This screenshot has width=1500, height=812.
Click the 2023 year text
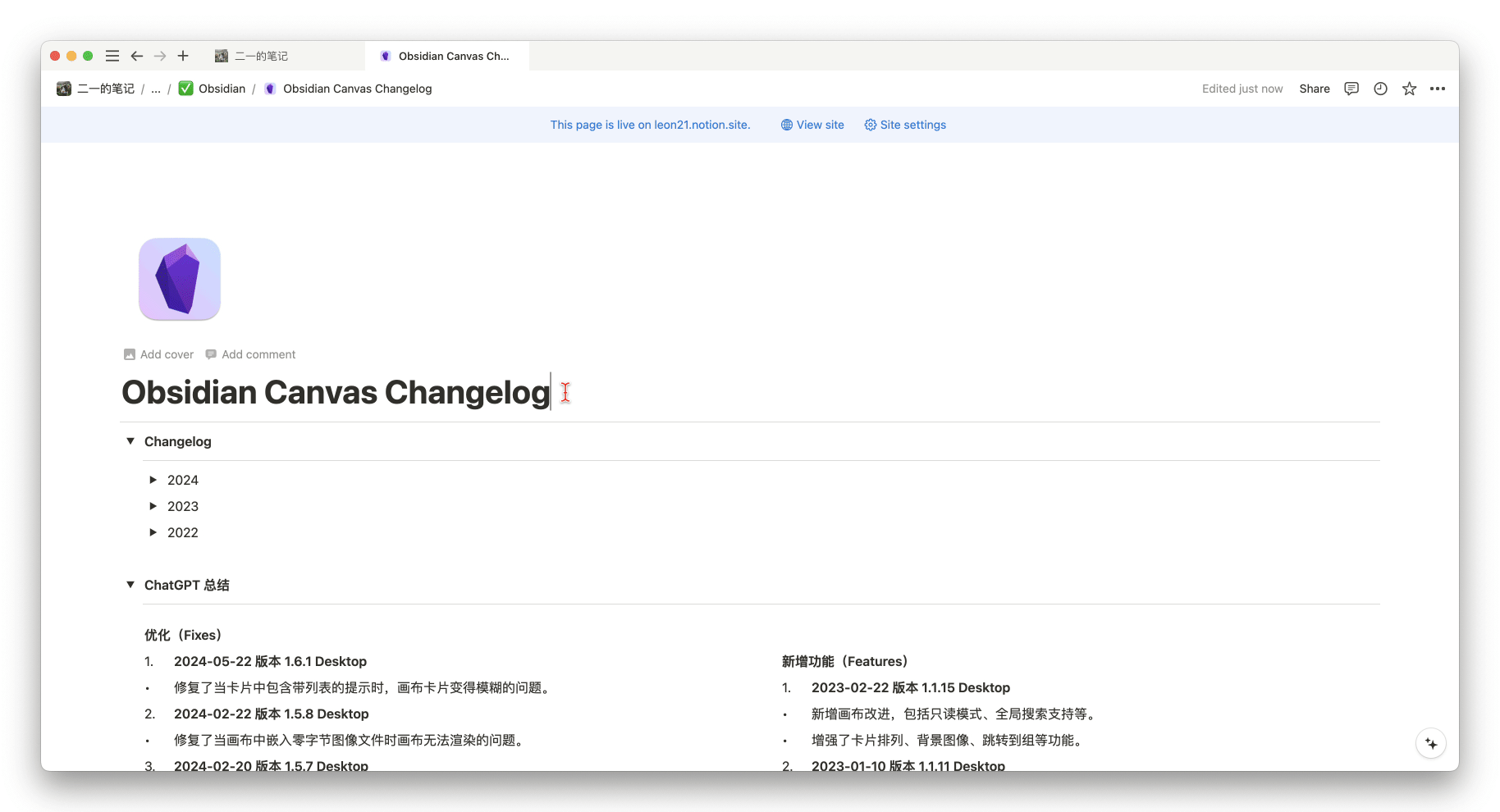(183, 506)
